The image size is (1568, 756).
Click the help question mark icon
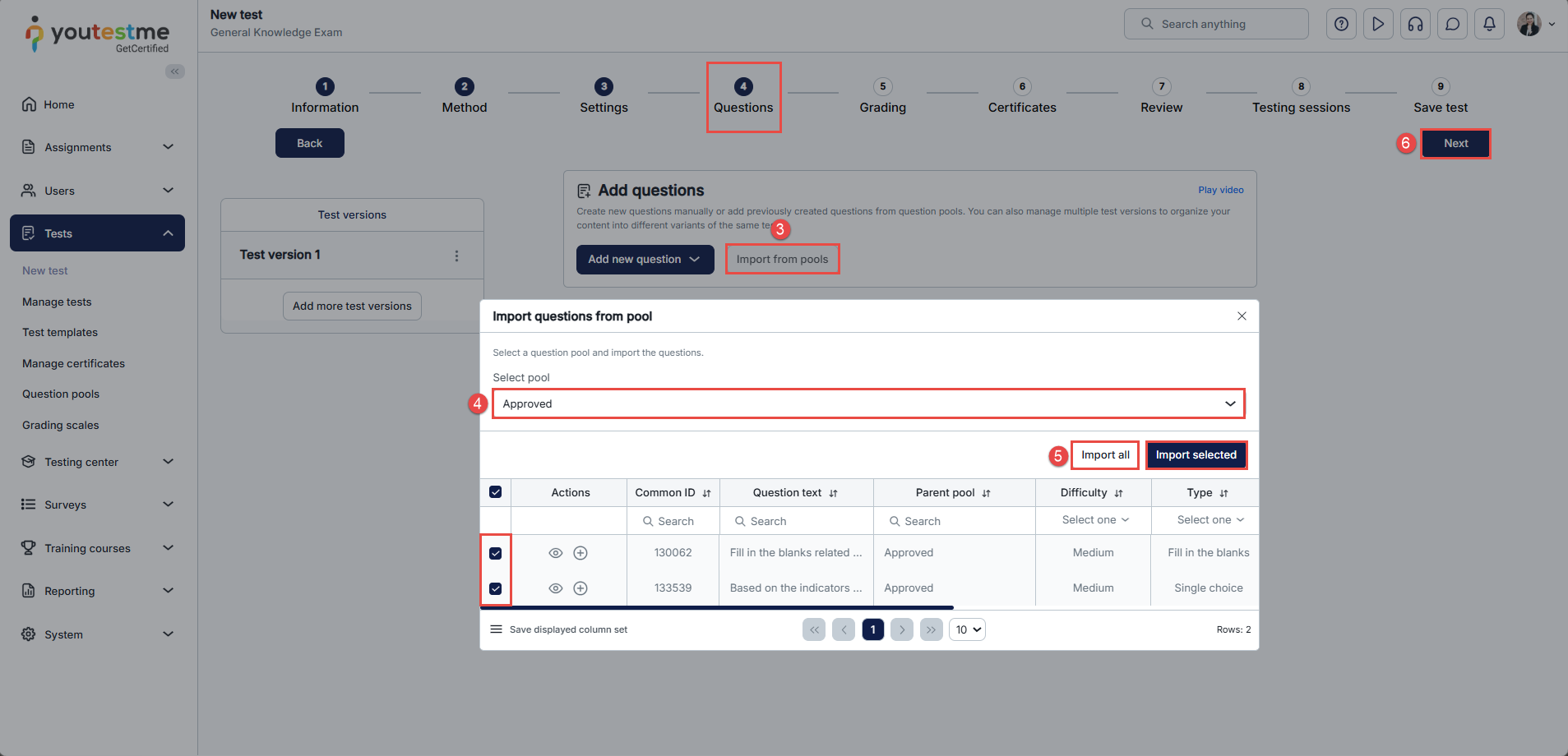pyautogui.click(x=1341, y=25)
